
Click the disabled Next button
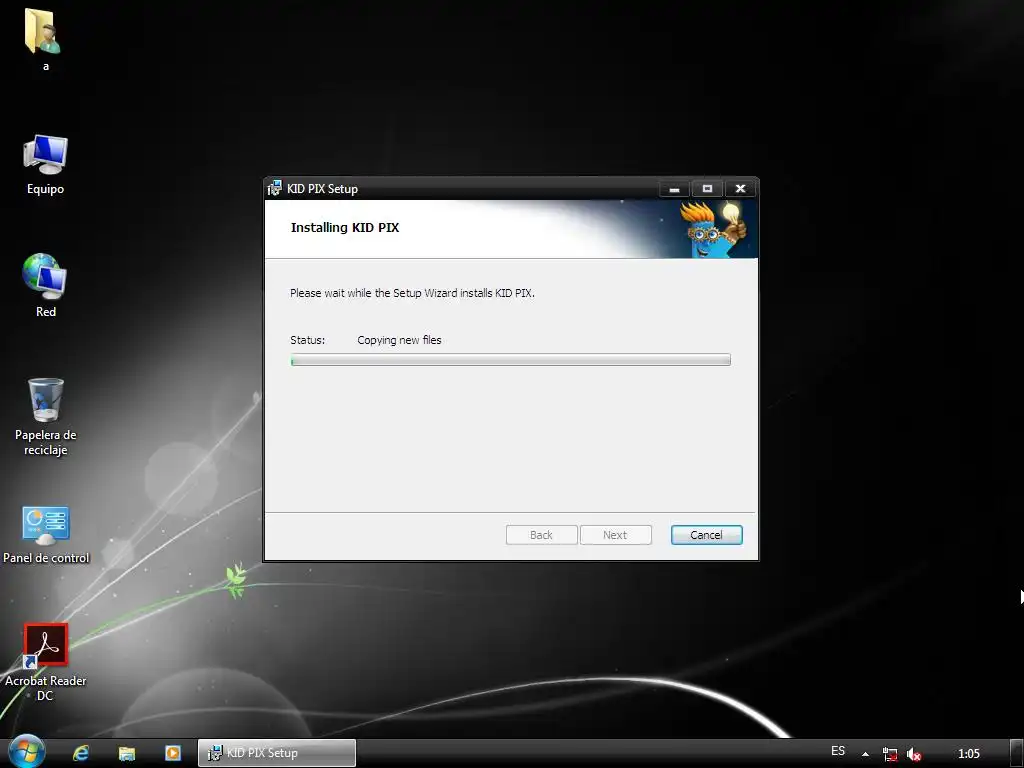(615, 535)
